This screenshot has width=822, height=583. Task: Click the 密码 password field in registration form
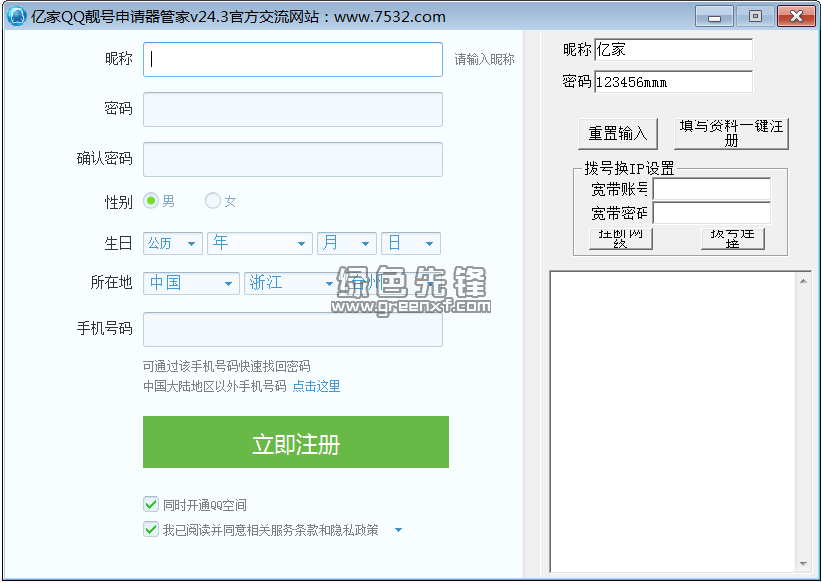point(293,109)
